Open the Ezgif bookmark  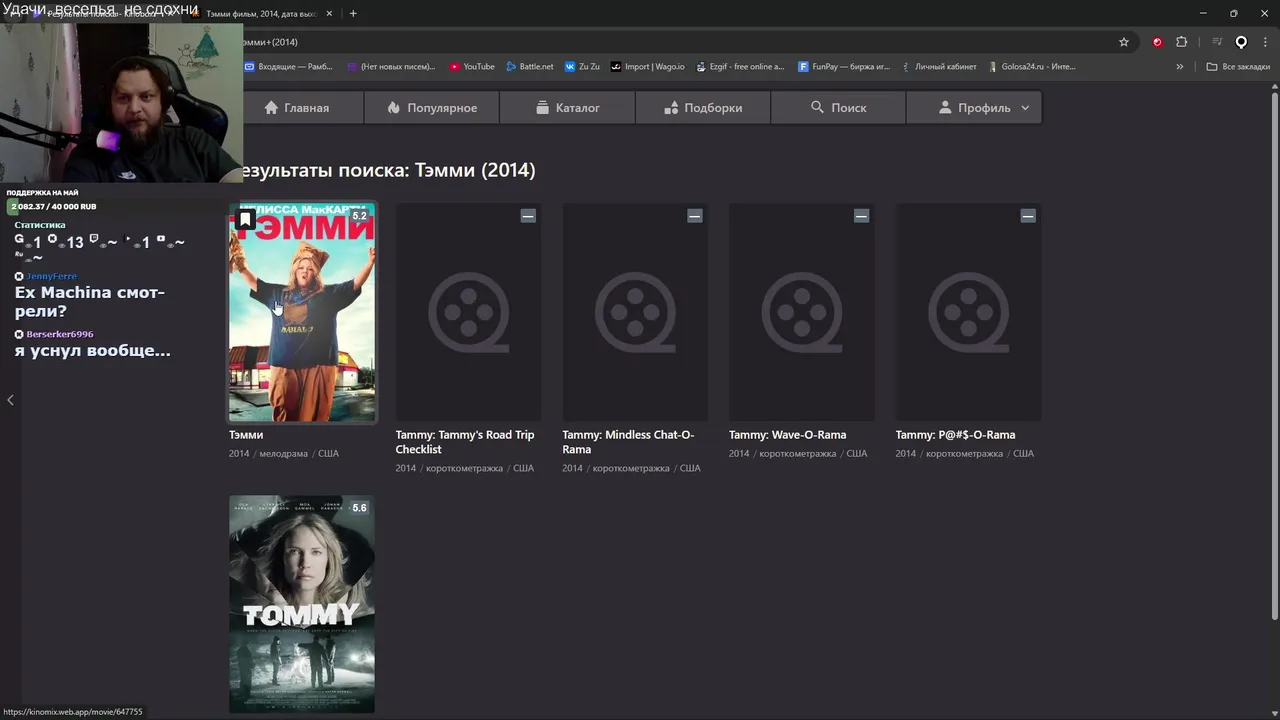point(740,67)
